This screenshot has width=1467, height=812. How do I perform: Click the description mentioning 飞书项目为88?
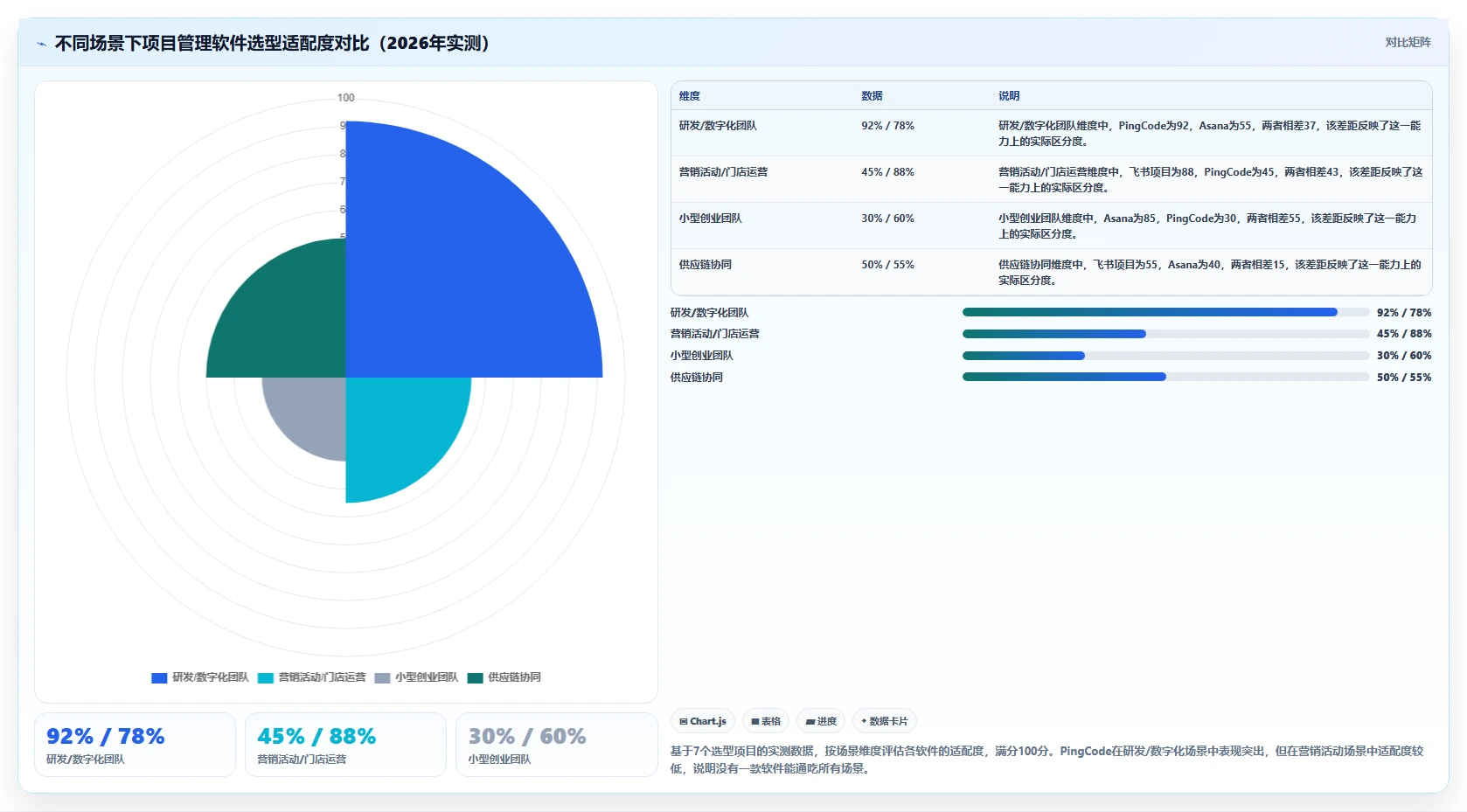[1210, 179]
